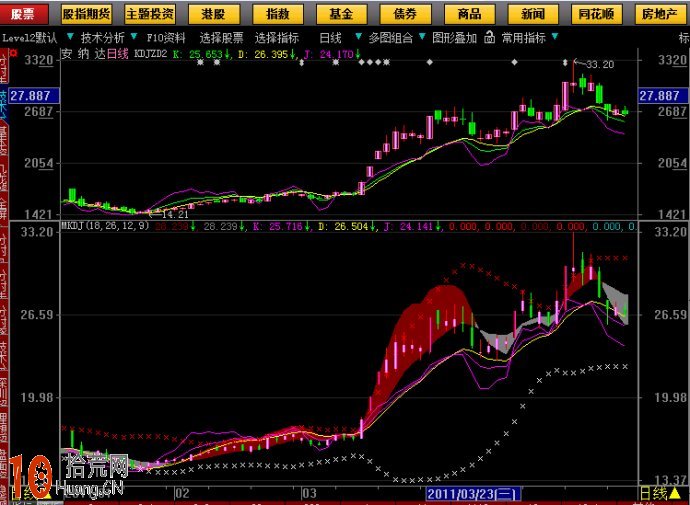The height and width of the screenshot is (505, 690).
Task: Go to 港股 Hong Kong stocks
Action: coord(214,14)
